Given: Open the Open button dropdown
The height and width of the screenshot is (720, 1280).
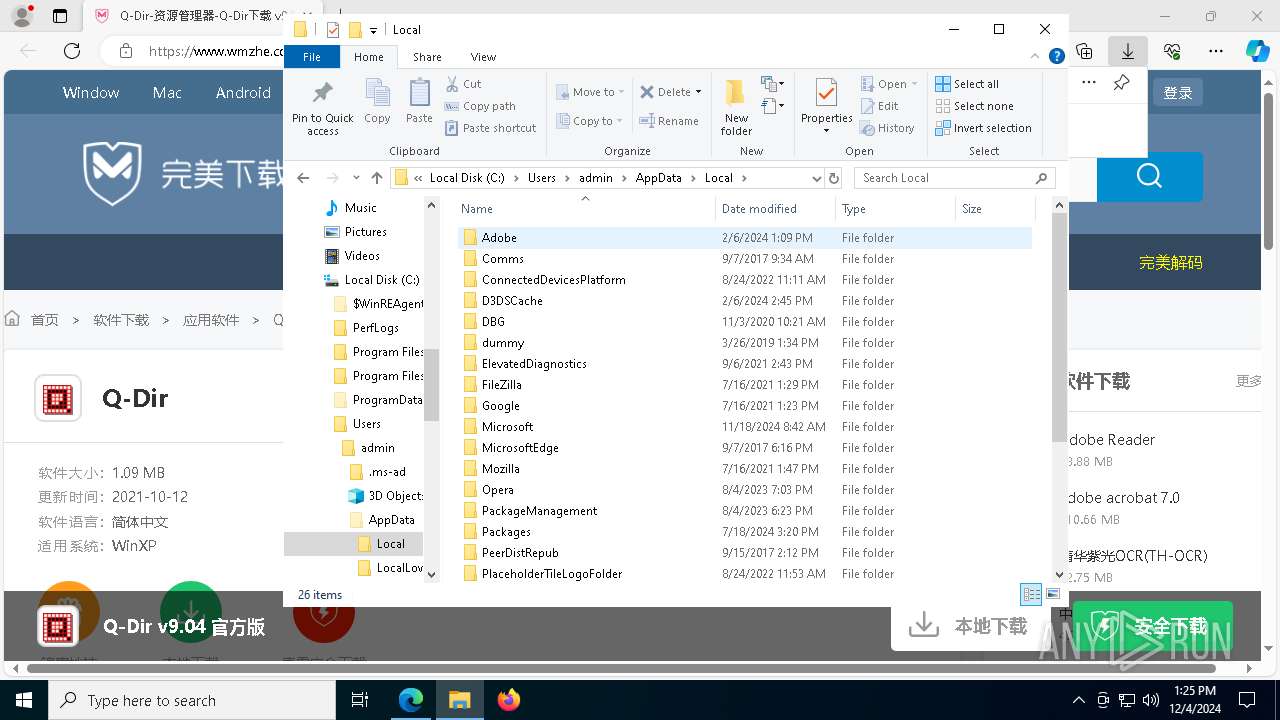Looking at the screenshot, I should coord(914,84).
